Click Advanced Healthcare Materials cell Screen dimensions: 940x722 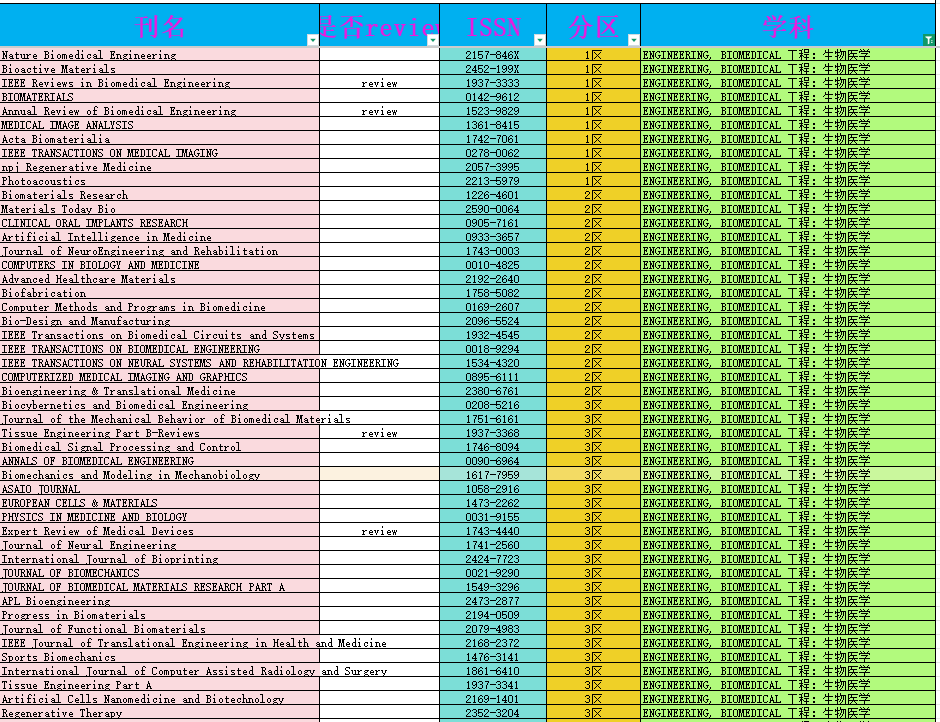click(159, 279)
